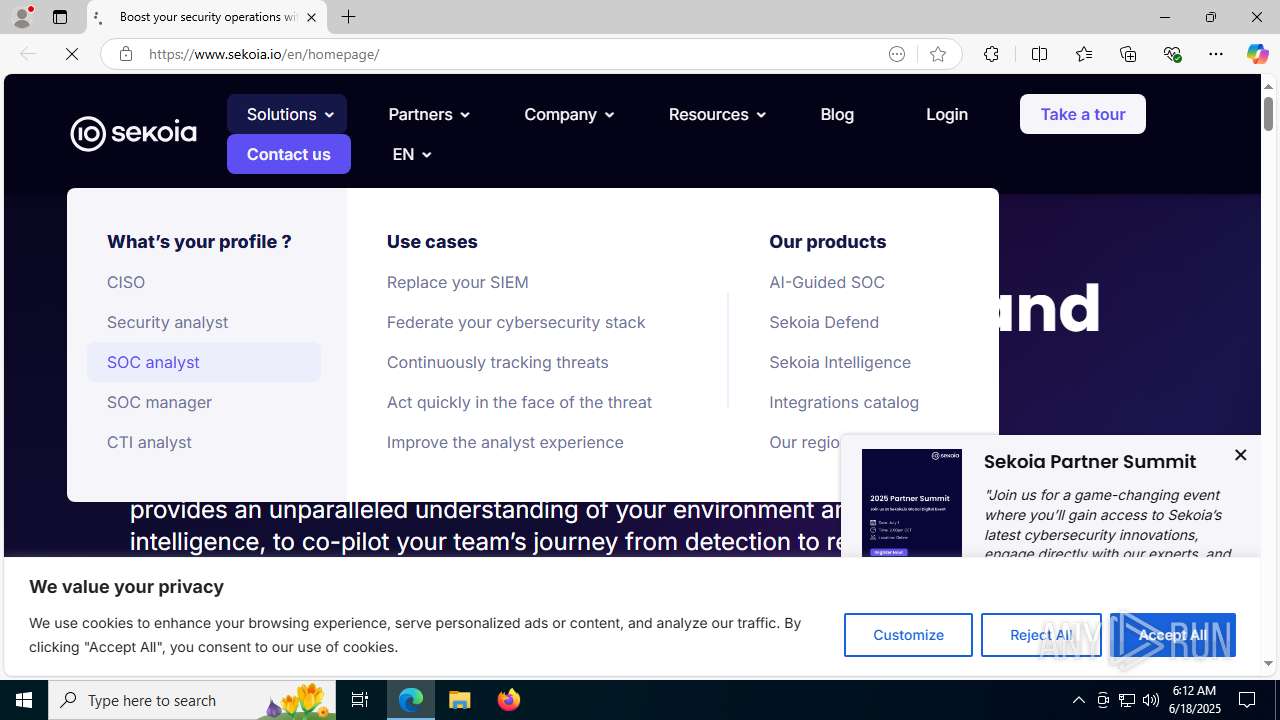This screenshot has height=720, width=1280.
Task: Click the Contact us button
Action: pyautogui.click(x=288, y=154)
